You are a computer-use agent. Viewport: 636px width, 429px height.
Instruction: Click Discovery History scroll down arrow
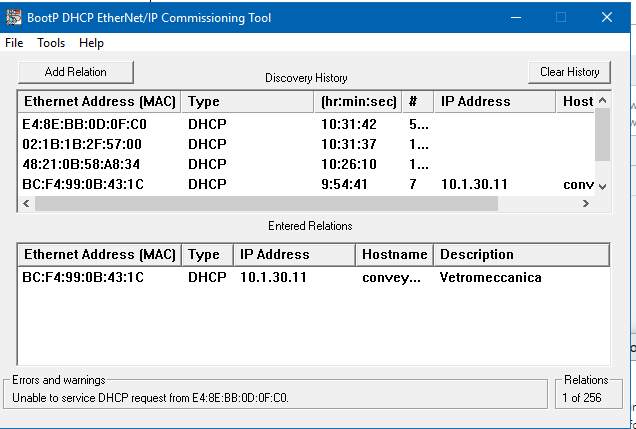pyautogui.click(x=603, y=187)
